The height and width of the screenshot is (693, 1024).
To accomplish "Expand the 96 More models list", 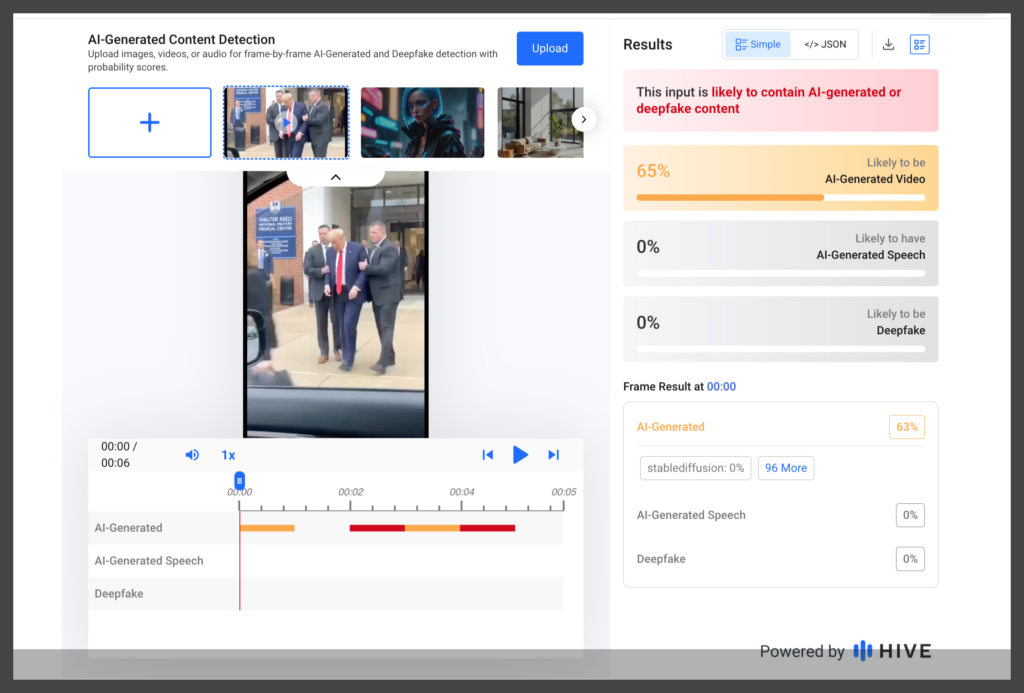I will click(786, 468).
